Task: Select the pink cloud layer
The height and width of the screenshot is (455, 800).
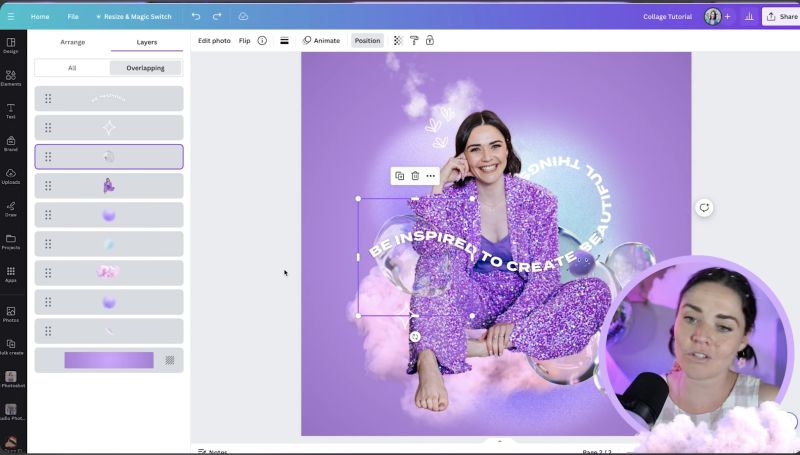Action: pyautogui.click(x=109, y=273)
